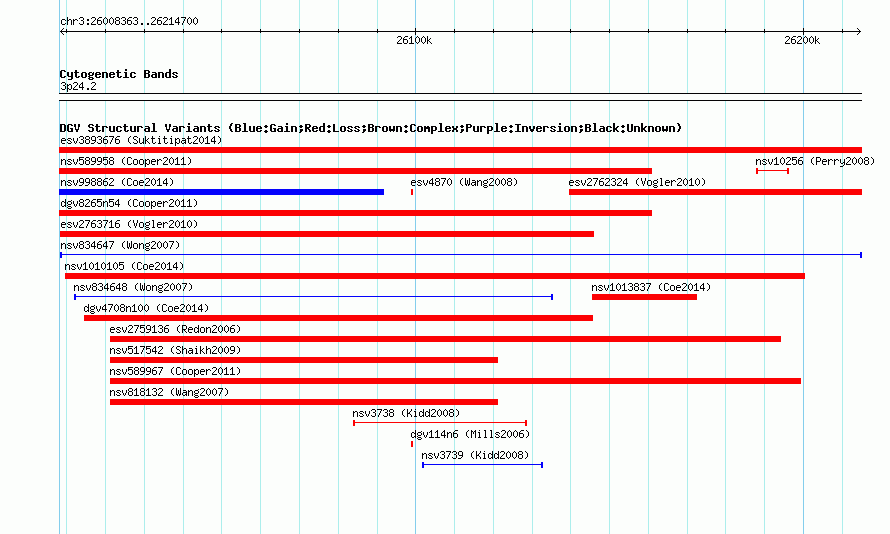Click the nsv1010105 (Coe2014) label

[124, 266]
